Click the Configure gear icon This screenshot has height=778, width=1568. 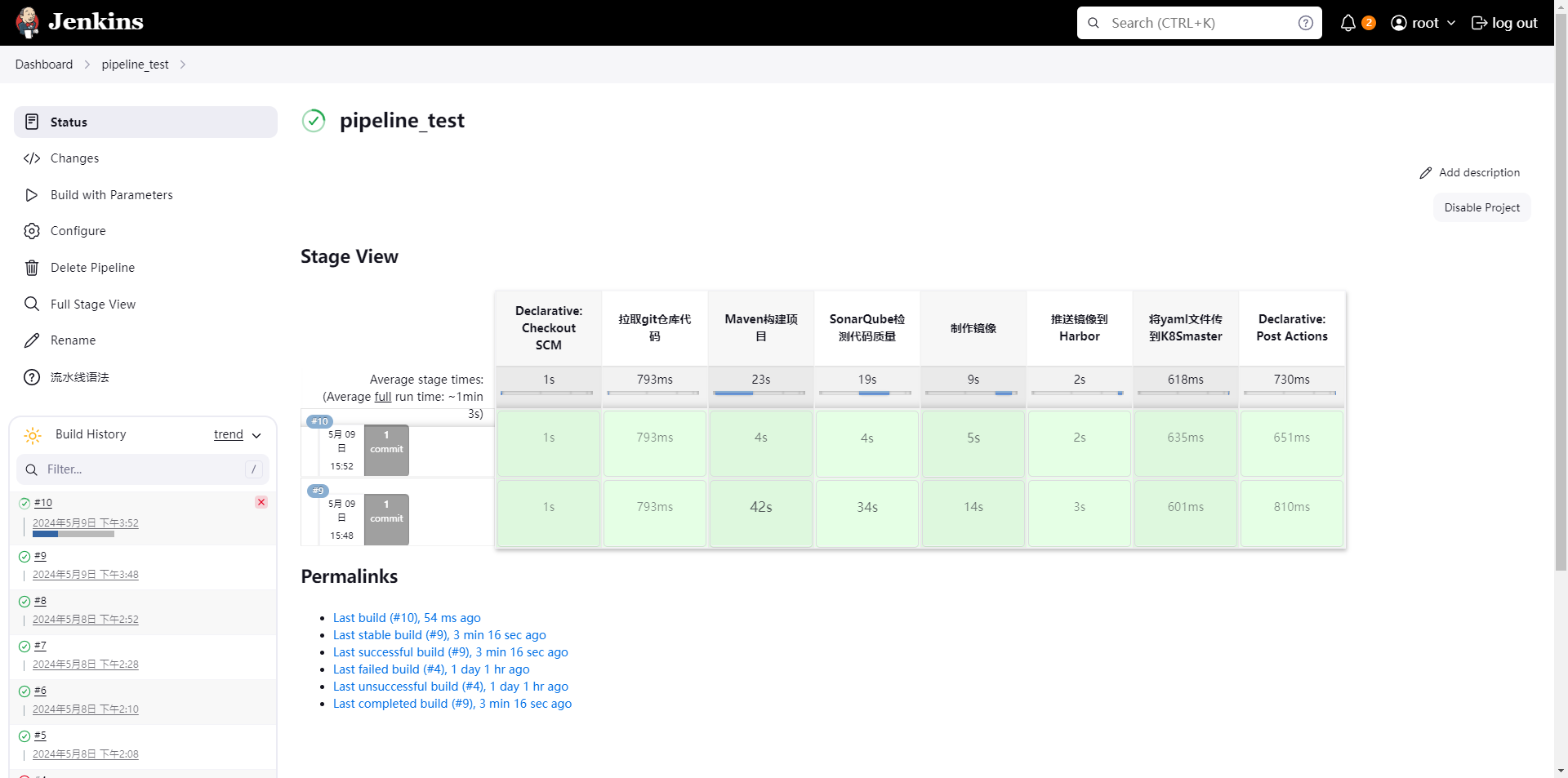click(32, 231)
